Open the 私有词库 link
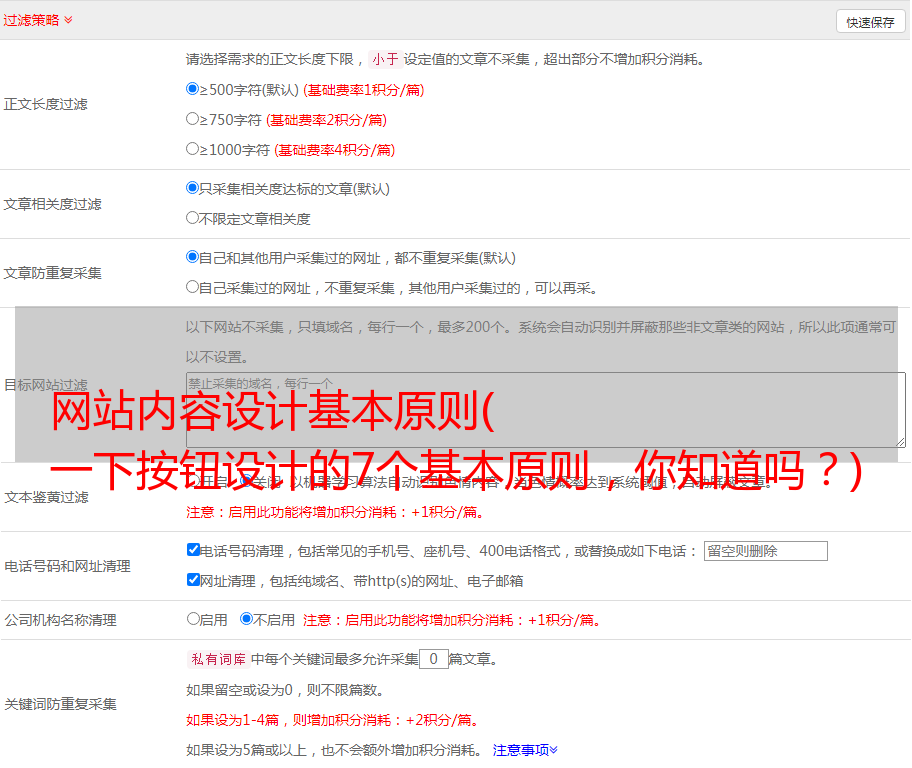 [218, 659]
